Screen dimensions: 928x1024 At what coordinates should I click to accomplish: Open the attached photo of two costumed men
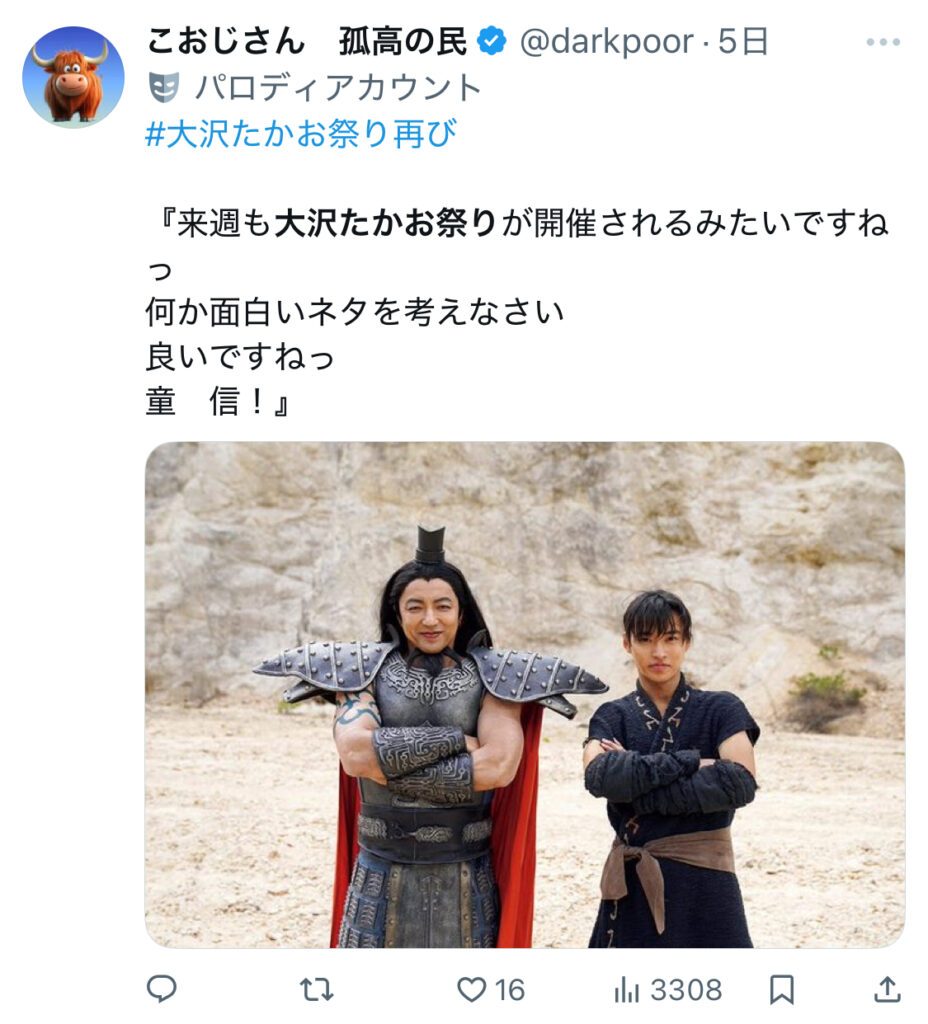click(524, 695)
